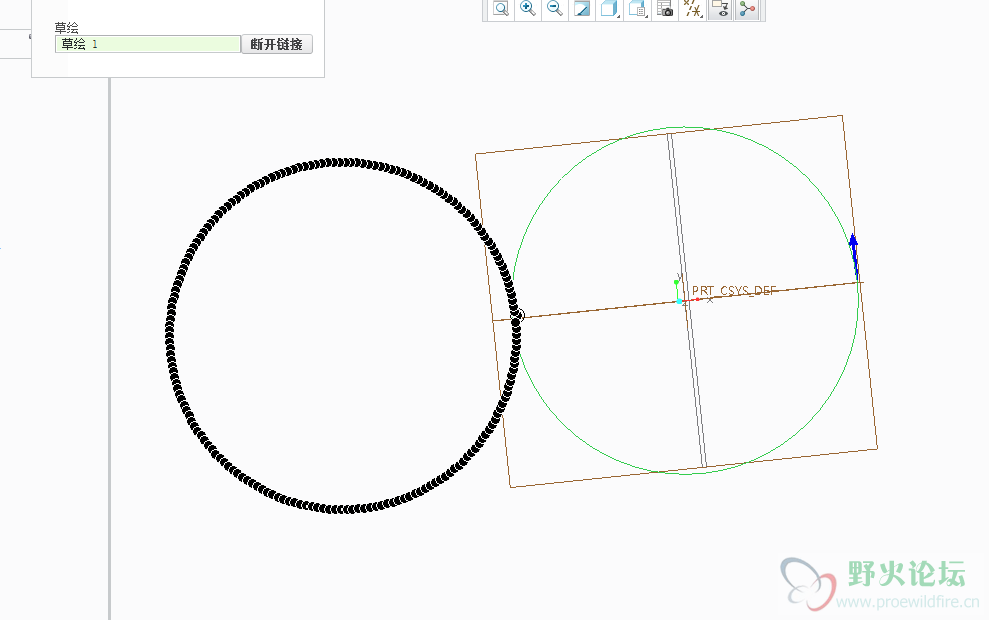Viewport: 989px width, 620px height.
Task: Open the Saved Orientations dropdown
Action: 637,9
